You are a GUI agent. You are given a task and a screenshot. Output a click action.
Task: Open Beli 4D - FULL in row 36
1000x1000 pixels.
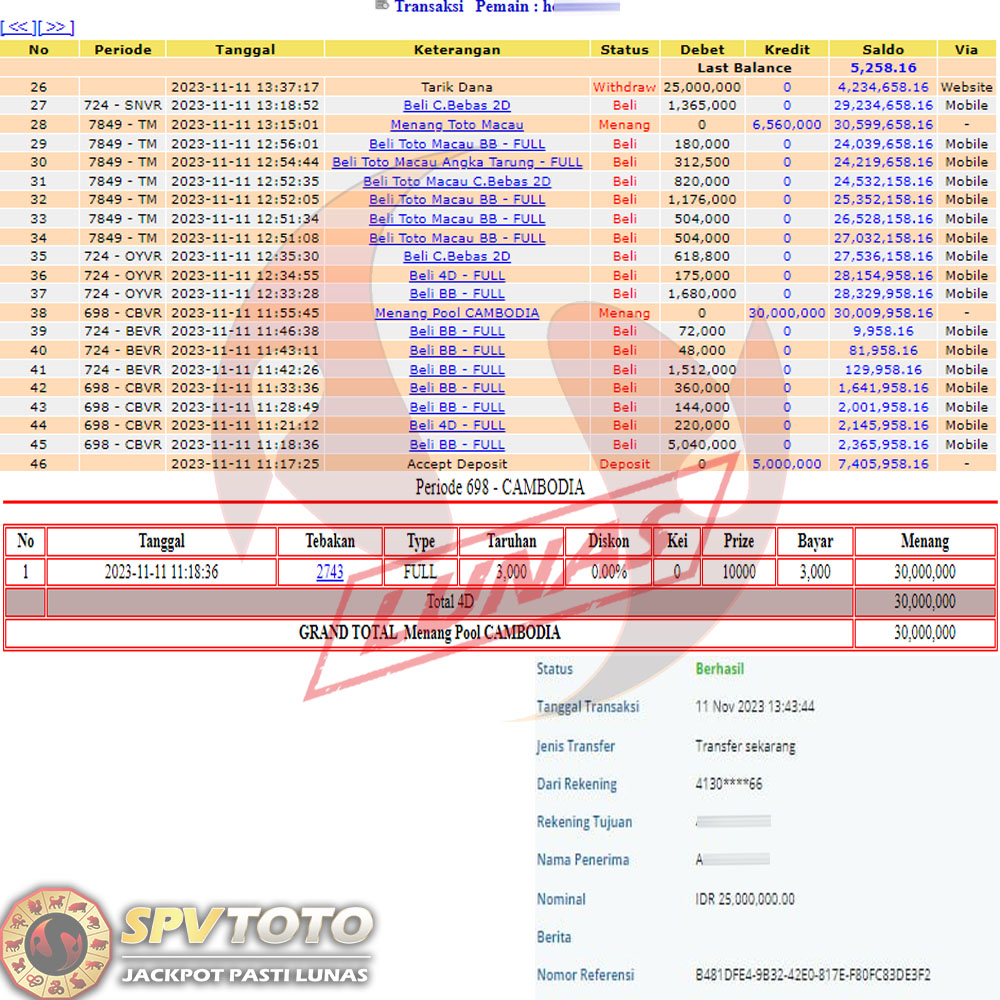pos(457,275)
